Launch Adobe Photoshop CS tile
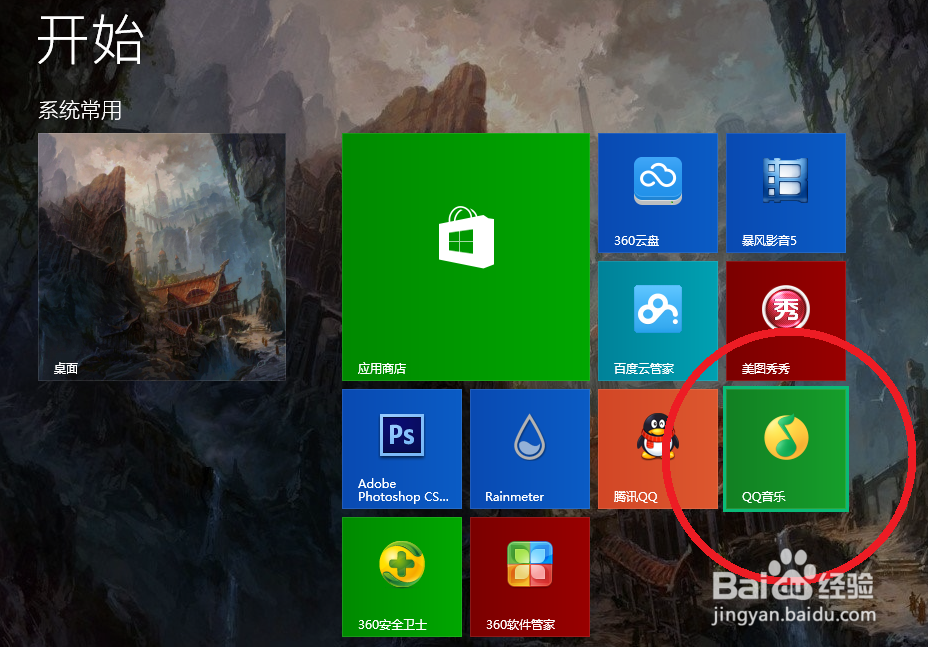Viewport: 928px width, 647px height. pos(402,449)
